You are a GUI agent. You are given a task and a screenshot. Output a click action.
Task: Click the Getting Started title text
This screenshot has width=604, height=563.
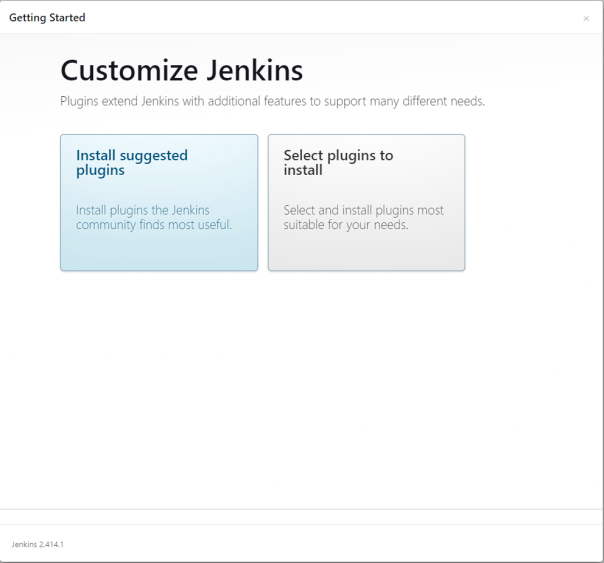pos(47,18)
